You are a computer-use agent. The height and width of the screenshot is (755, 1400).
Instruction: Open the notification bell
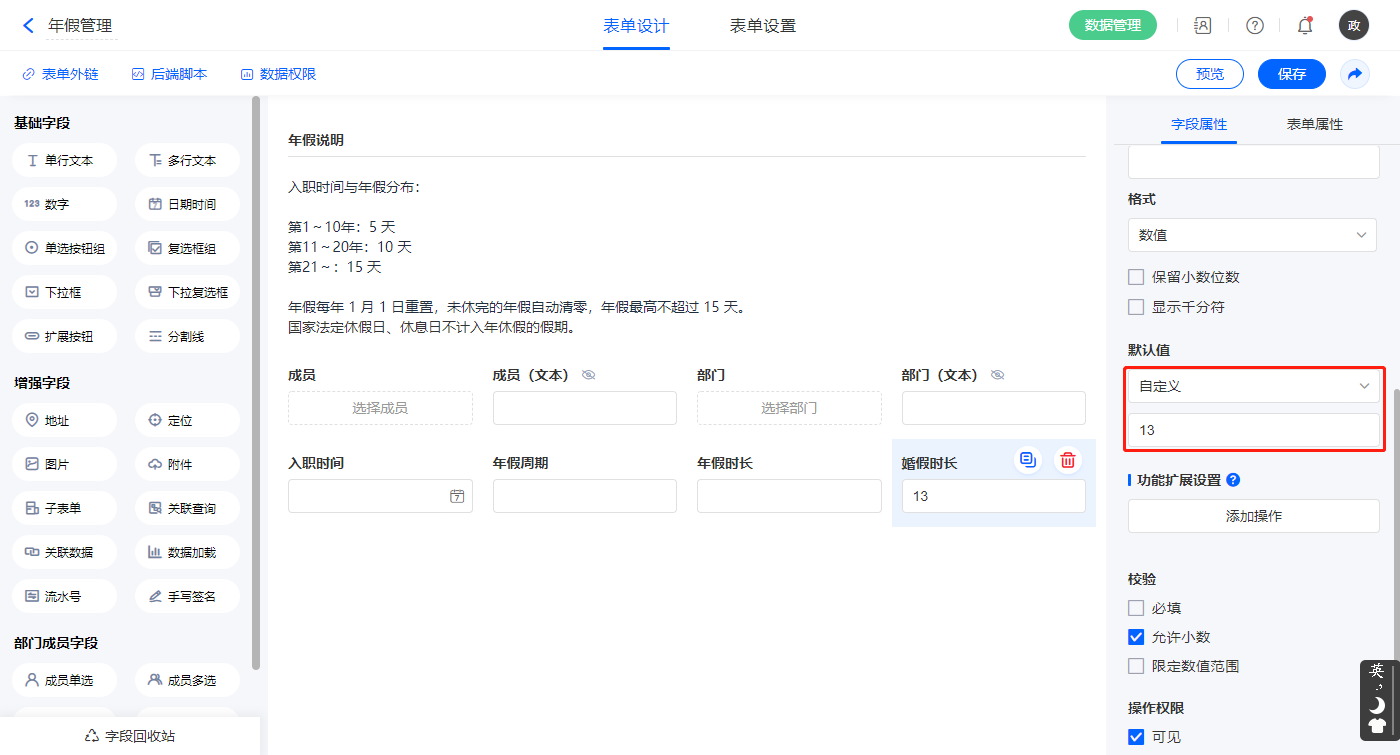[1305, 26]
